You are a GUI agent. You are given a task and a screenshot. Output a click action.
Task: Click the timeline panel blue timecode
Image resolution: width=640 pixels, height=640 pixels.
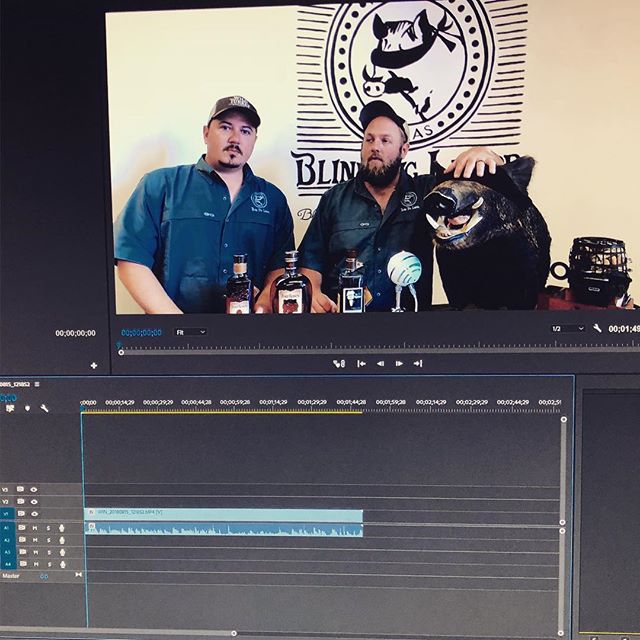coord(8,397)
